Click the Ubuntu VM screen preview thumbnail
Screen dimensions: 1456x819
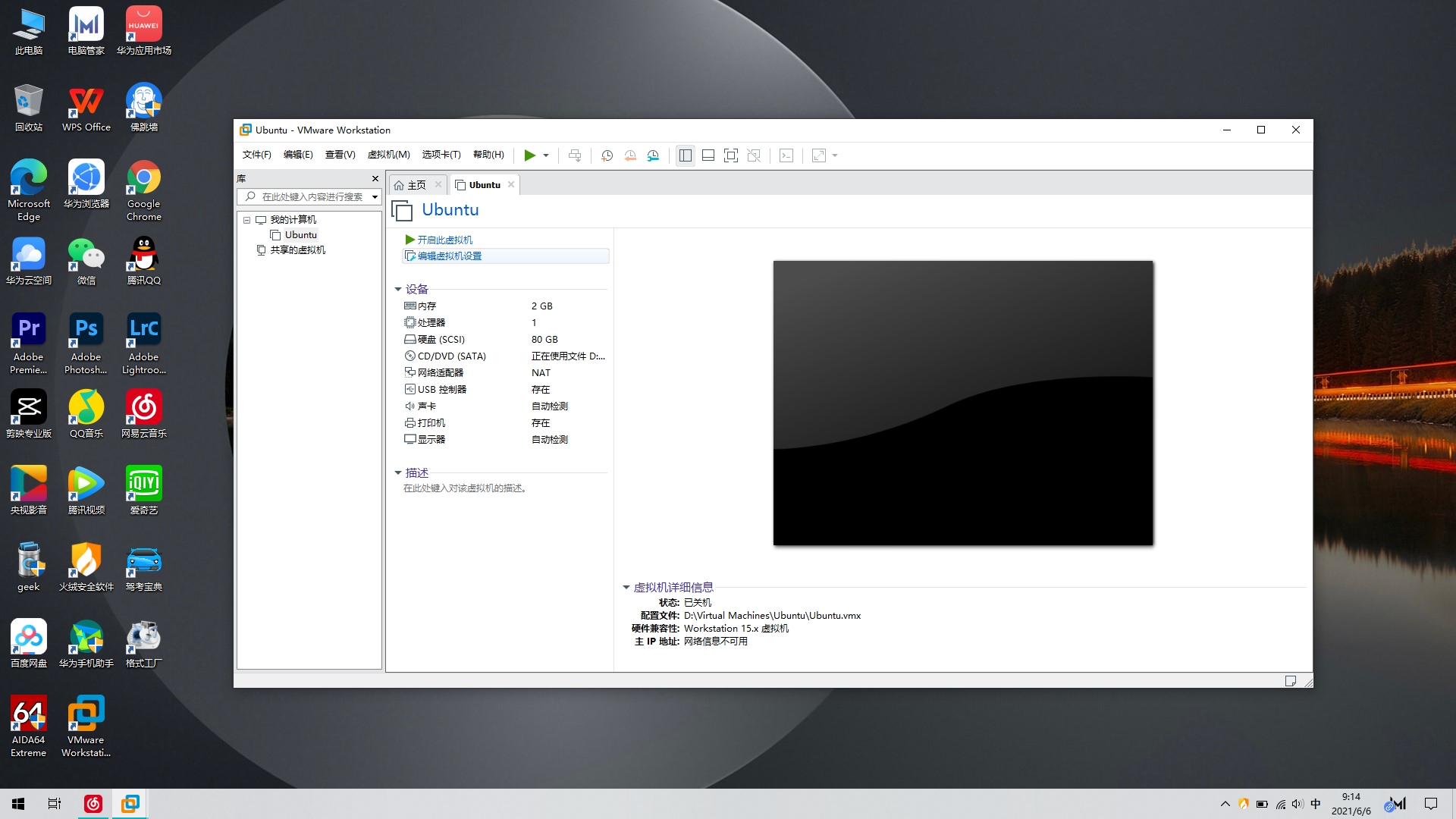[963, 403]
